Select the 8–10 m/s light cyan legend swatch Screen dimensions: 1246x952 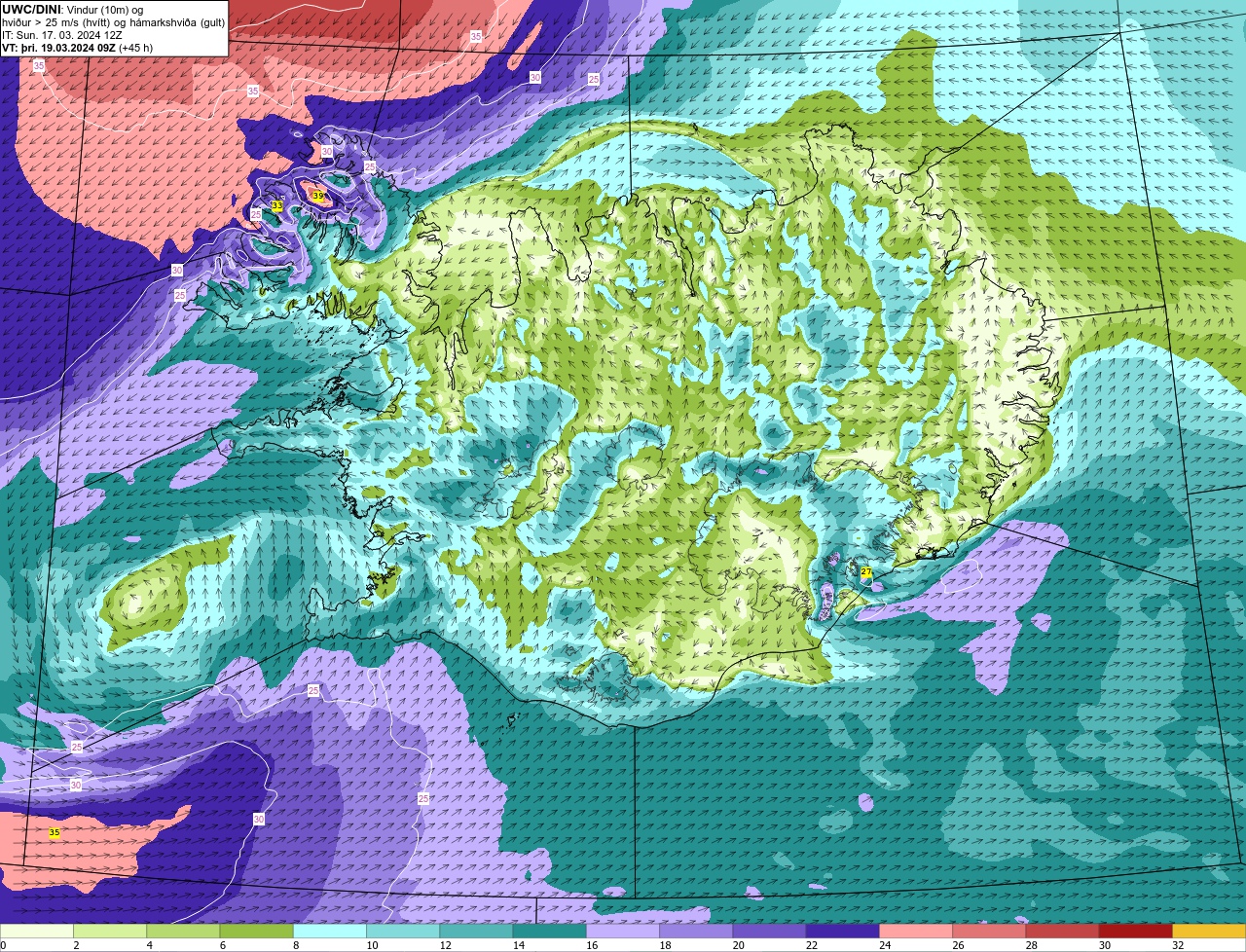point(330,932)
